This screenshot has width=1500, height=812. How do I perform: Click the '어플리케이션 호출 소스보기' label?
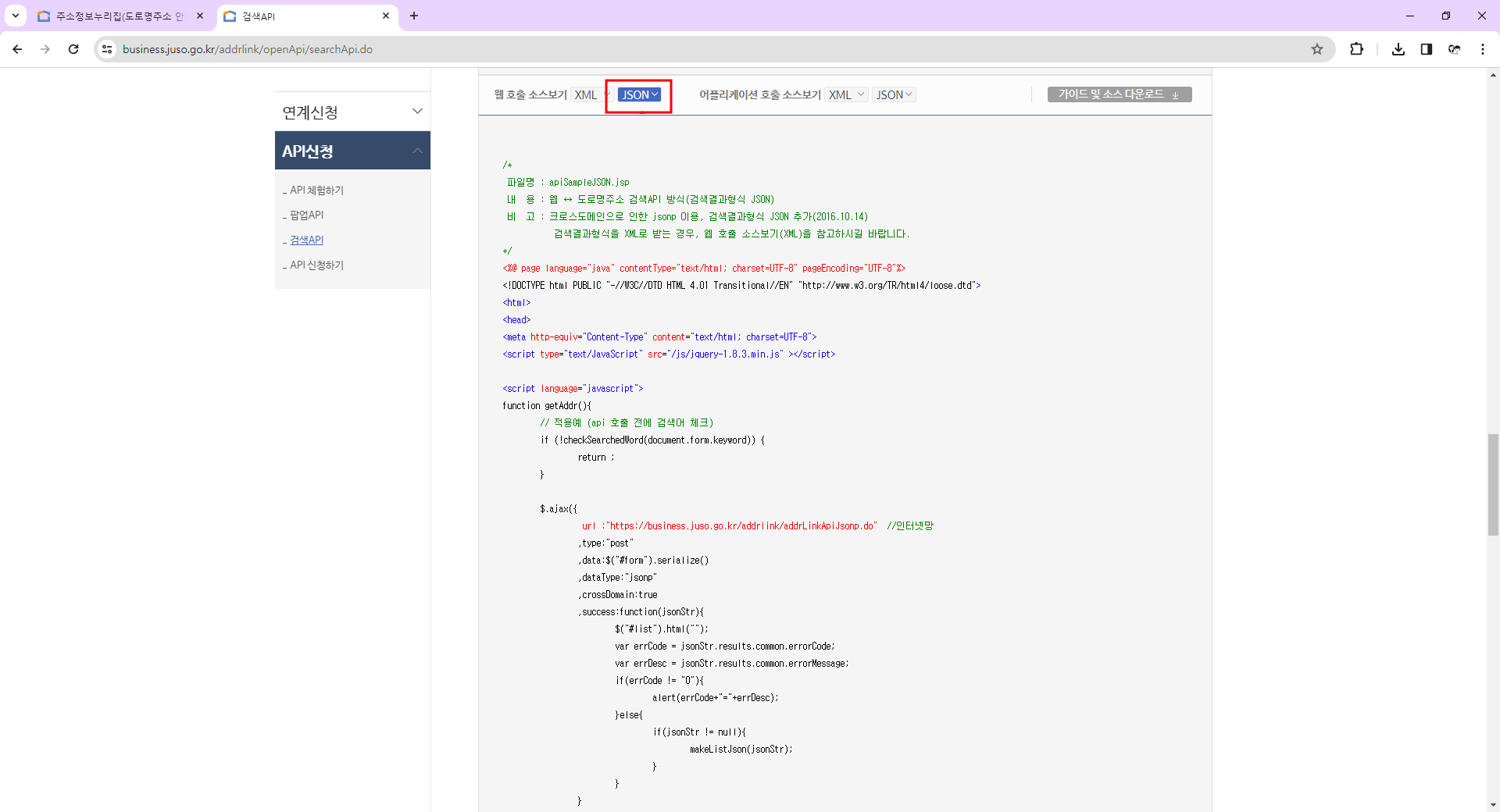pyautogui.click(x=760, y=94)
